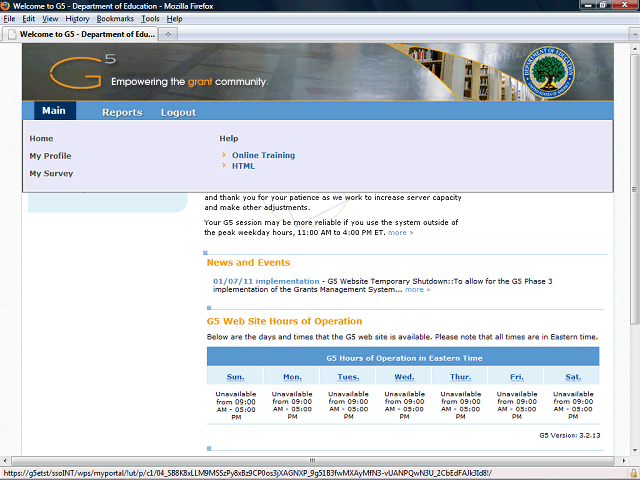Open the Tools menu

coord(150,19)
